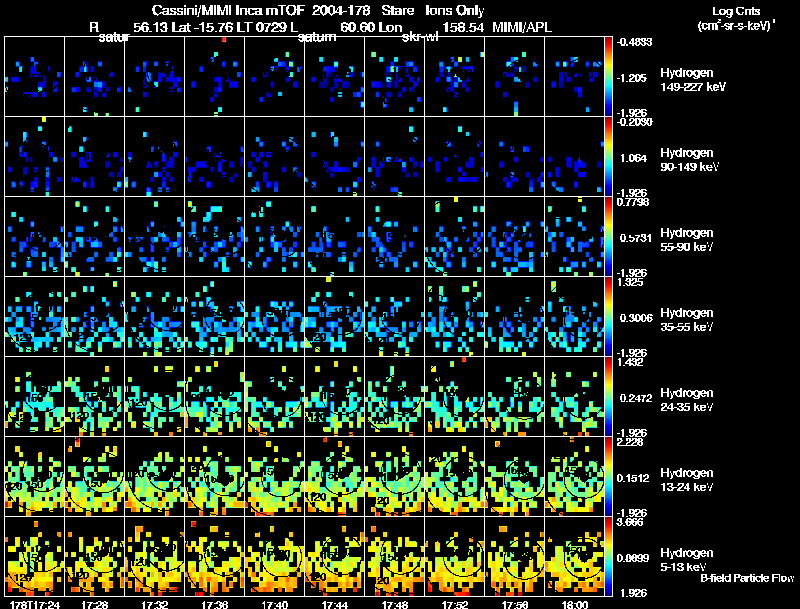Screen dimensions: 800x609
Task: Open the 55-90 keV image panel at 17:36
Action: (215, 236)
